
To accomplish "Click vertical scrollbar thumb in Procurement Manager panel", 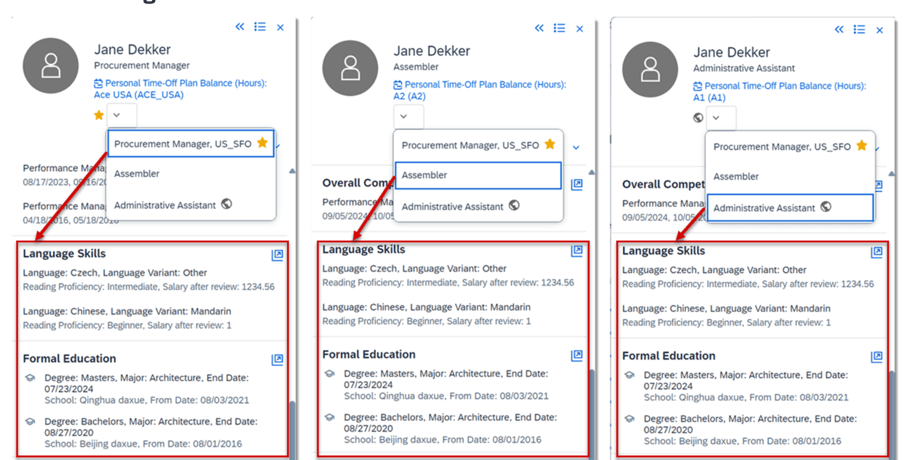I will point(290,425).
